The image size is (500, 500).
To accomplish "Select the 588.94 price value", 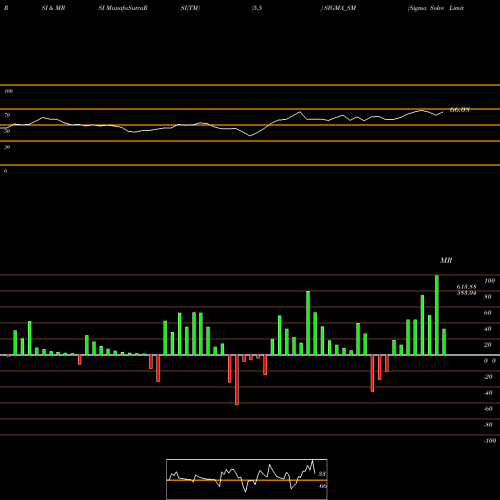I will coord(466,293).
